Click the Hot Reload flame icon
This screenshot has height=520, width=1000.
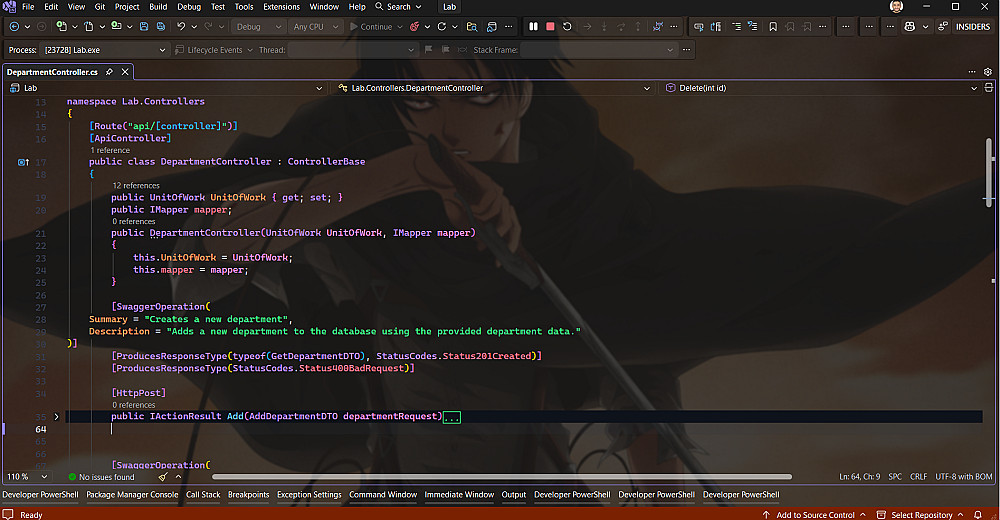coord(415,27)
